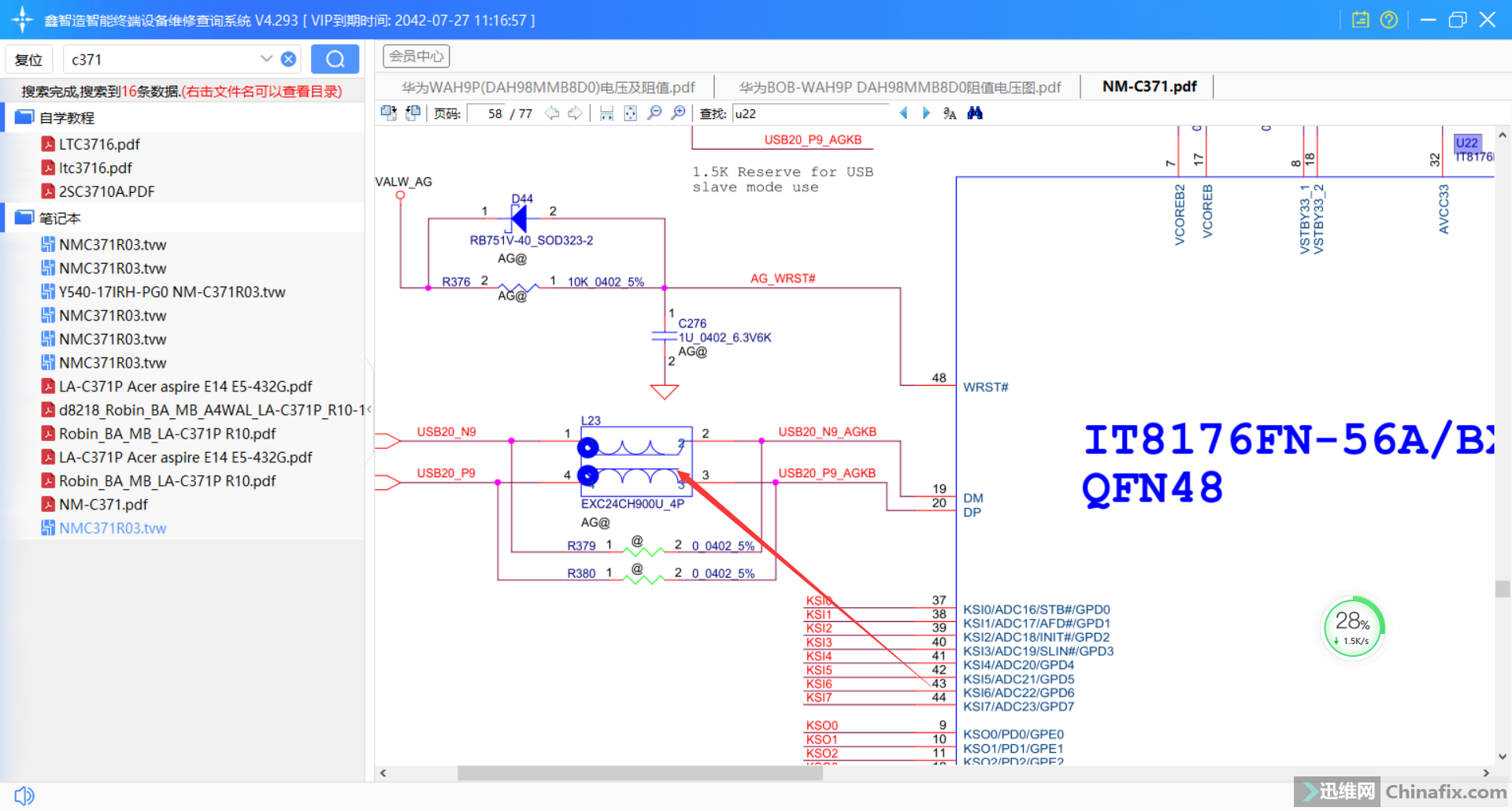The height and width of the screenshot is (811, 1512).
Task: Click the vertical scrollbar thumb
Action: click(1503, 589)
